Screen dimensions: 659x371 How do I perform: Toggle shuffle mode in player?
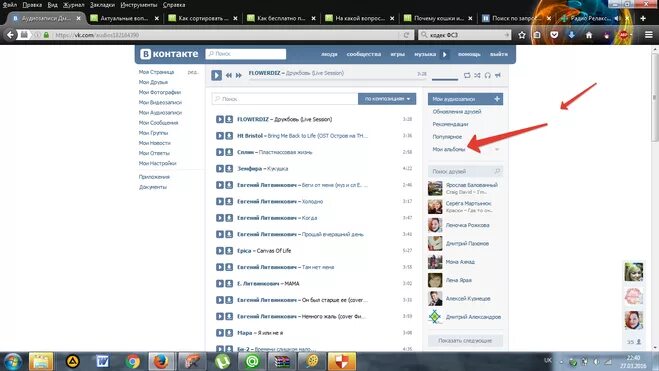coord(477,75)
